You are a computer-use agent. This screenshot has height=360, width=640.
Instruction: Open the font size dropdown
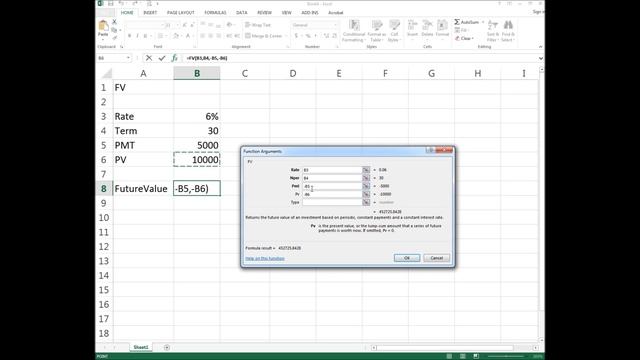pyautogui.click(x=178, y=25)
